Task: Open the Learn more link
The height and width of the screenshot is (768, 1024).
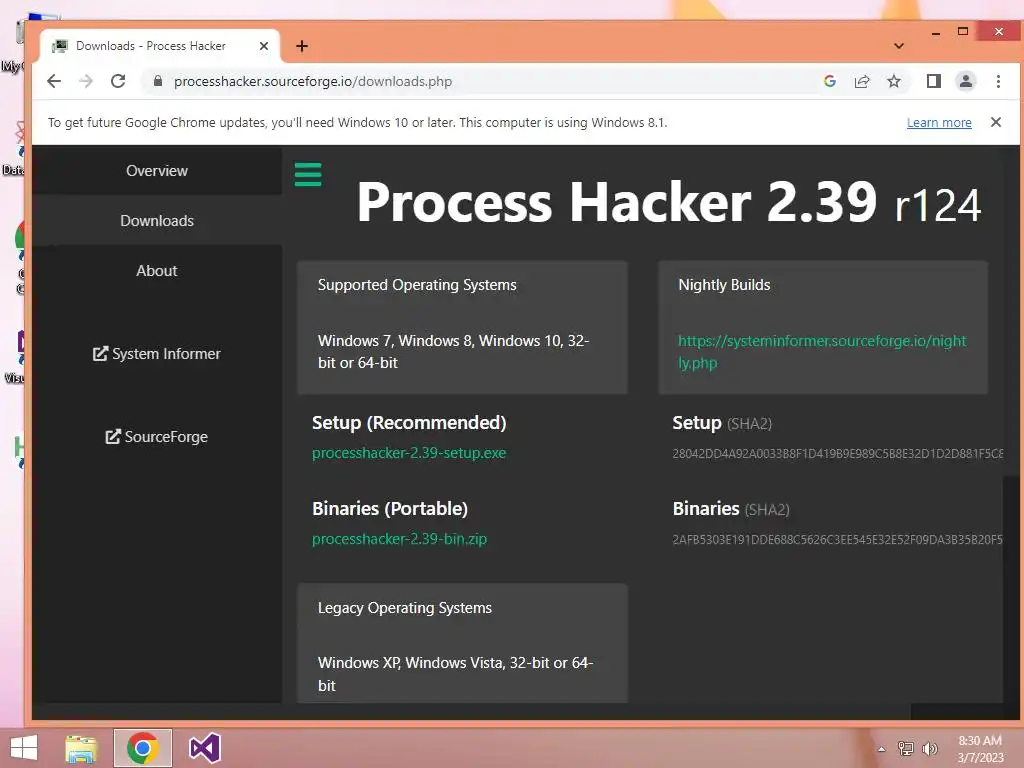Action: (939, 123)
